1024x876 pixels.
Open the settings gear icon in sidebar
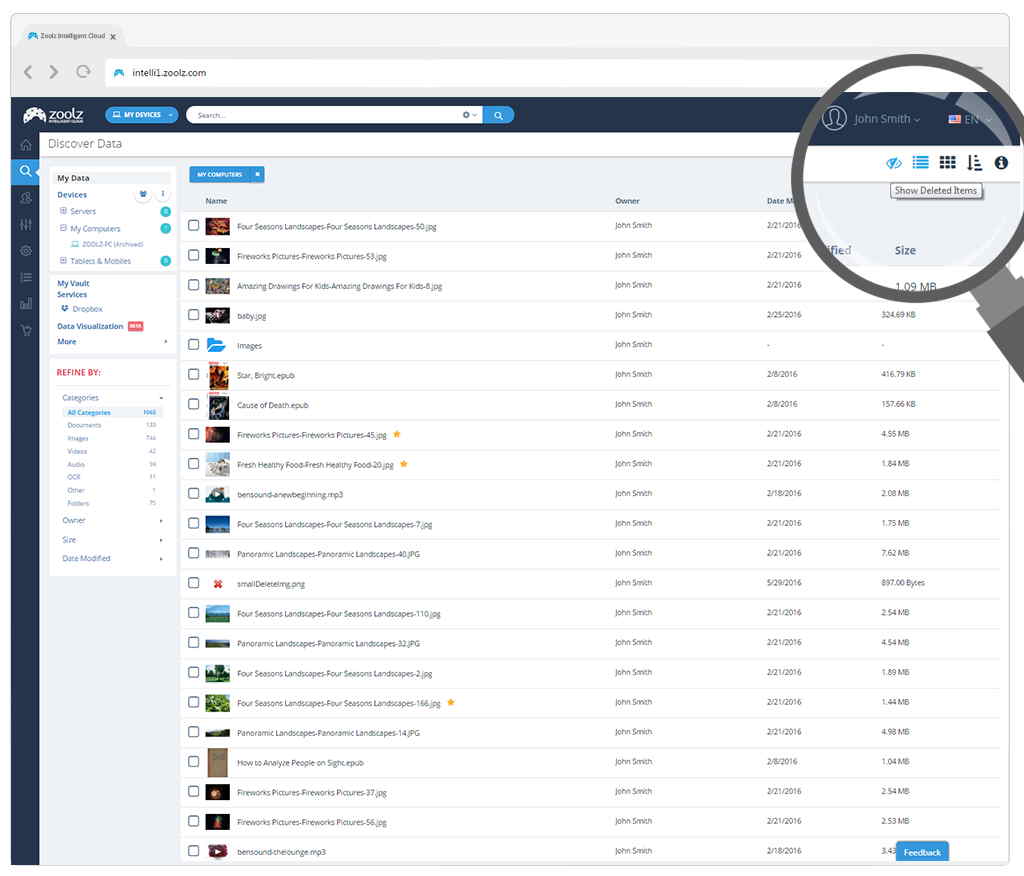coord(25,250)
